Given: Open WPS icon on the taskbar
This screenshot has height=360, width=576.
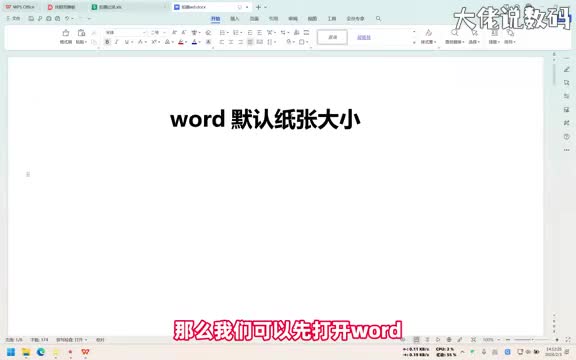Looking at the screenshot, I should pos(85,352).
